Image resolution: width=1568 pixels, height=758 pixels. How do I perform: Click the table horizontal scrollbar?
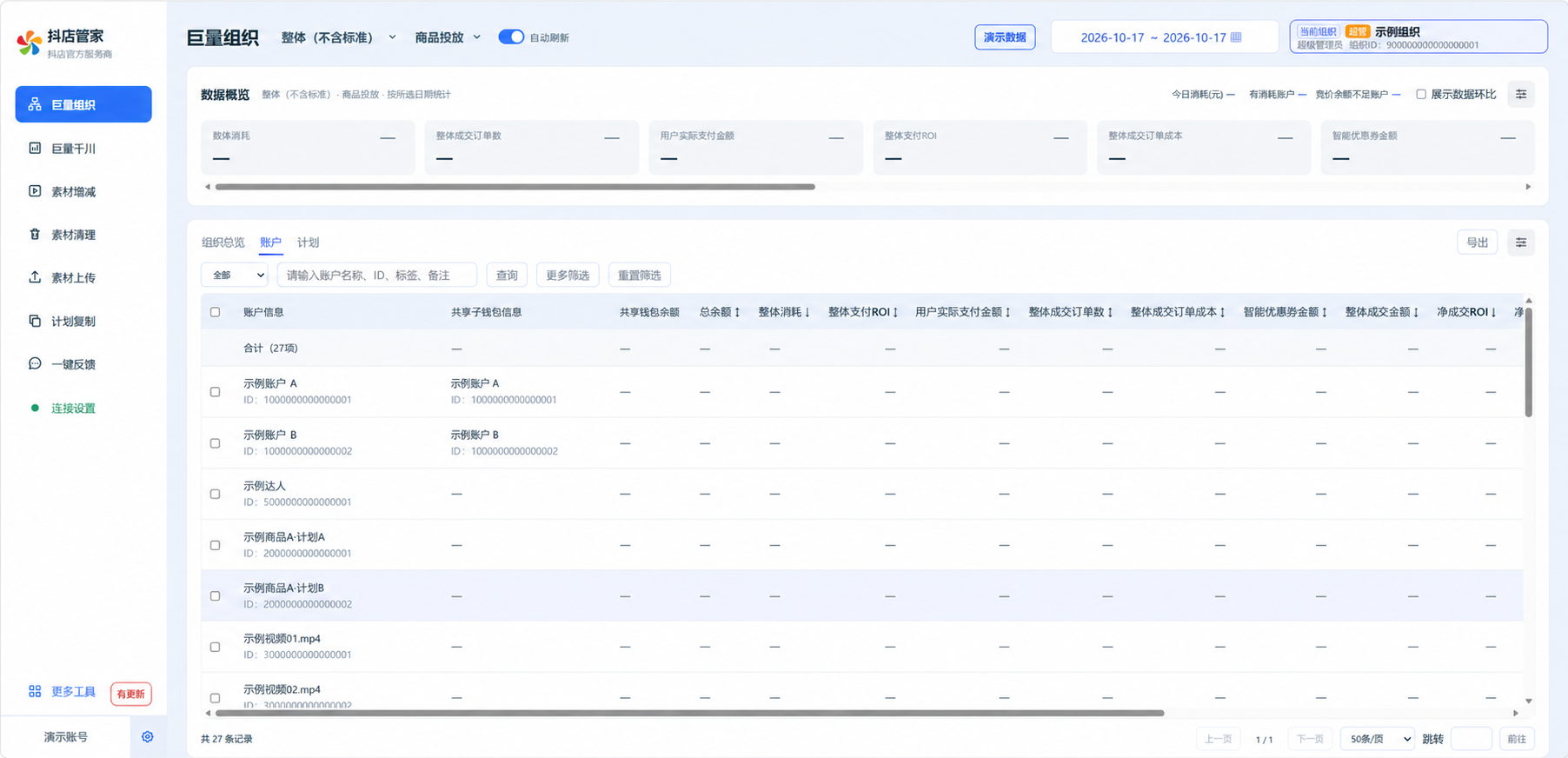tap(689, 713)
